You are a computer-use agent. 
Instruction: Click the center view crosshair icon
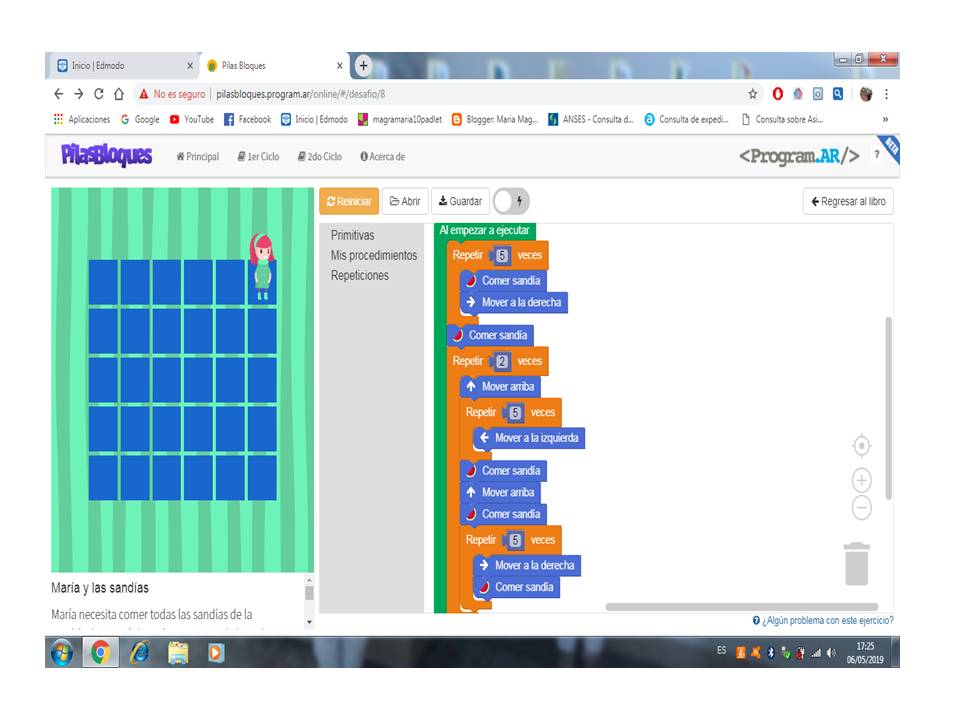[861, 445]
